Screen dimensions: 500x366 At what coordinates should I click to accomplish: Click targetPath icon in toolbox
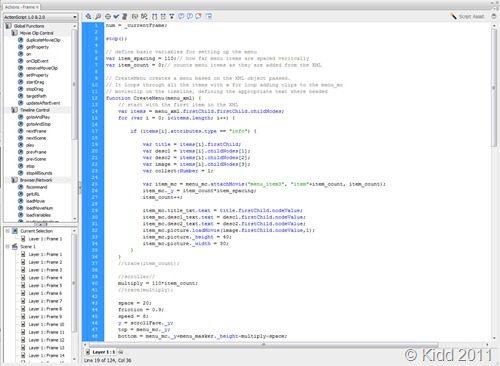click(21, 96)
